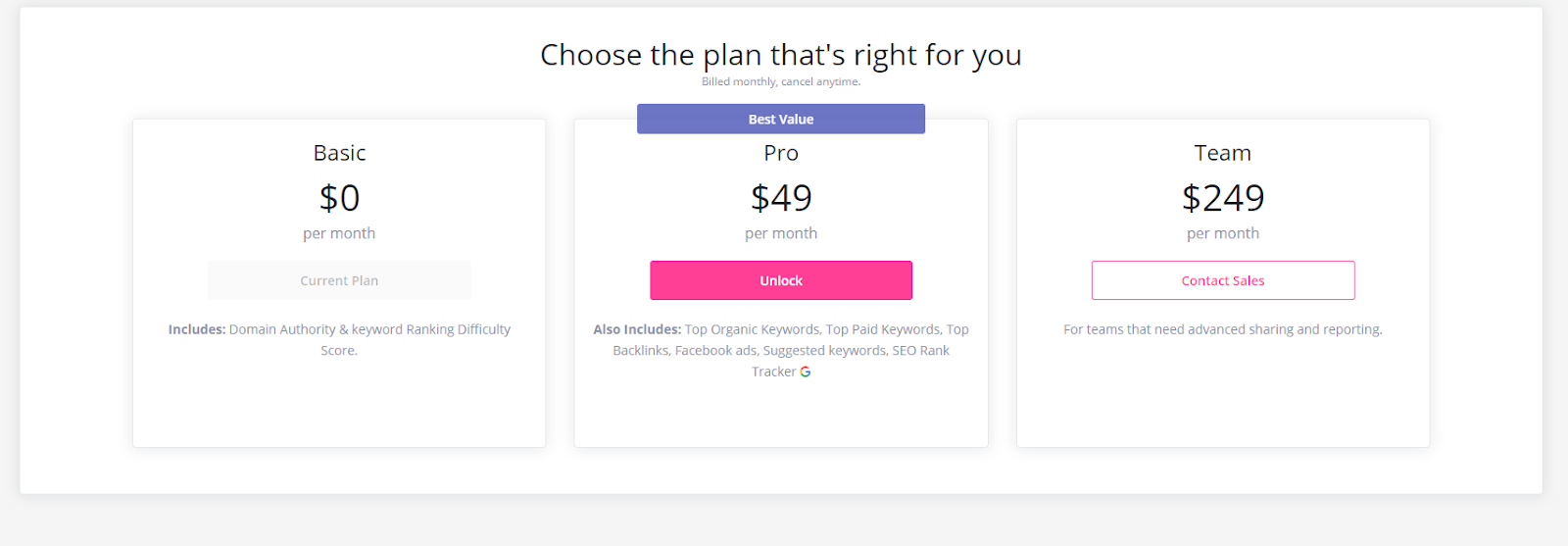Click the Team plan's advanced sharing description
This screenshot has width=1568, height=546.
[1222, 329]
